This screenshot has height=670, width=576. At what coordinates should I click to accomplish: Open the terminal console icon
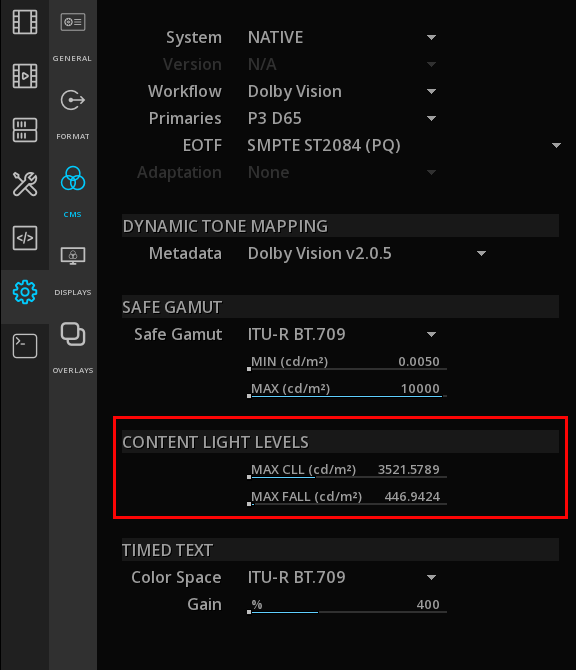point(25,346)
